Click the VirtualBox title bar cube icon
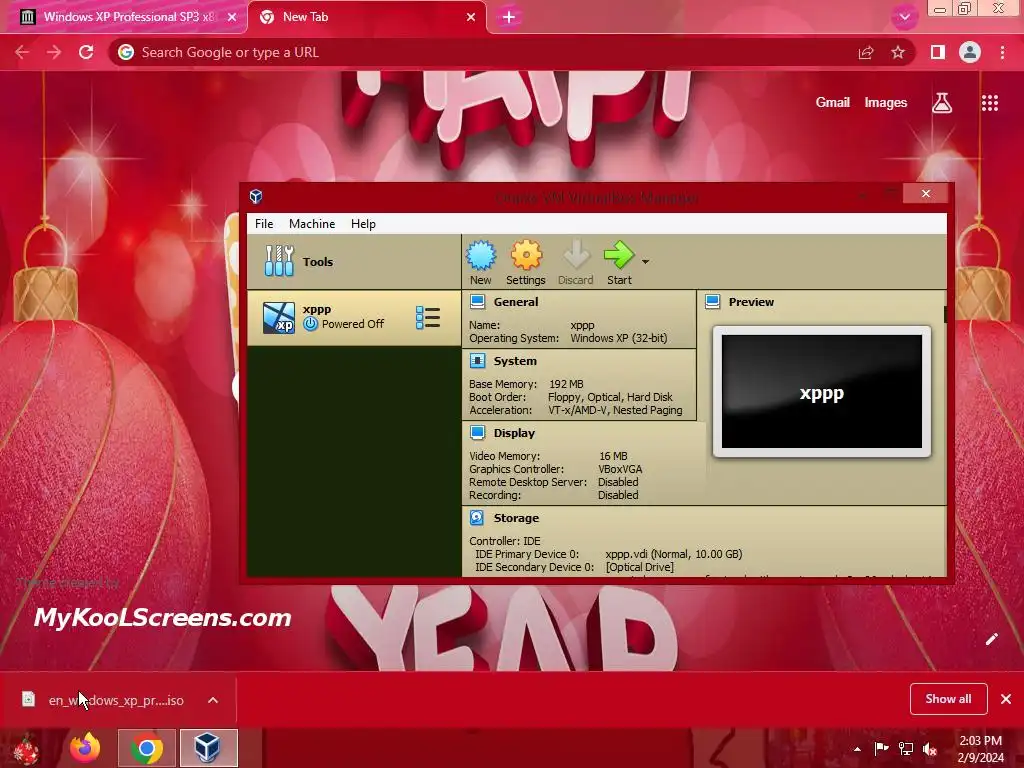 pyautogui.click(x=256, y=196)
